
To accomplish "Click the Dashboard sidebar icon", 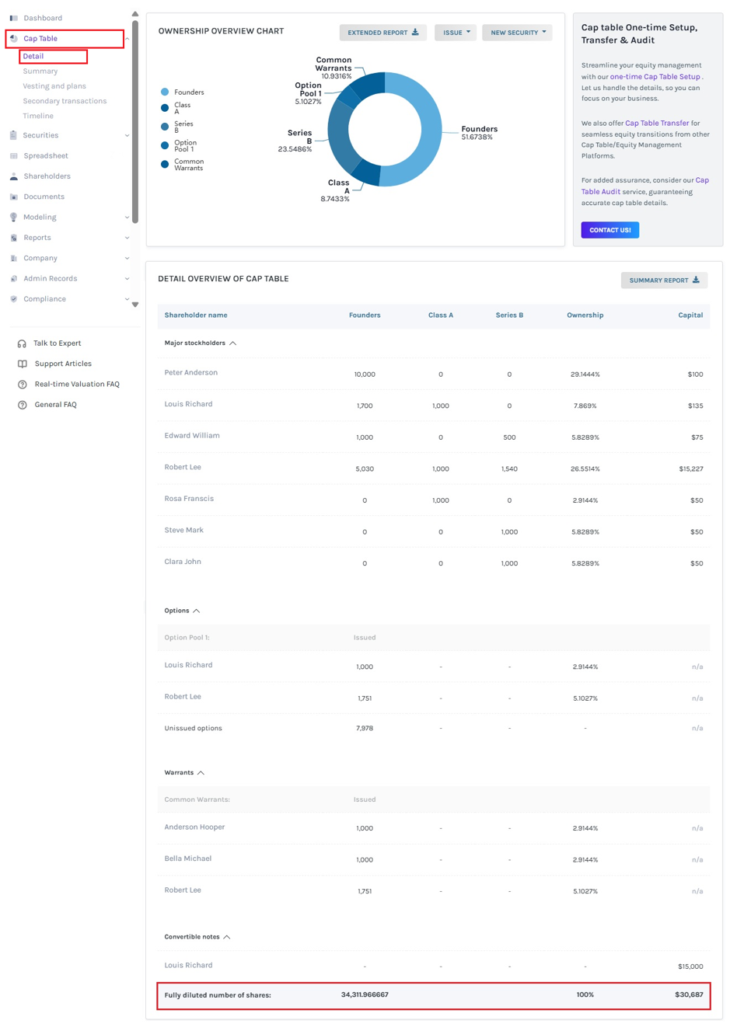I will tap(14, 18).
